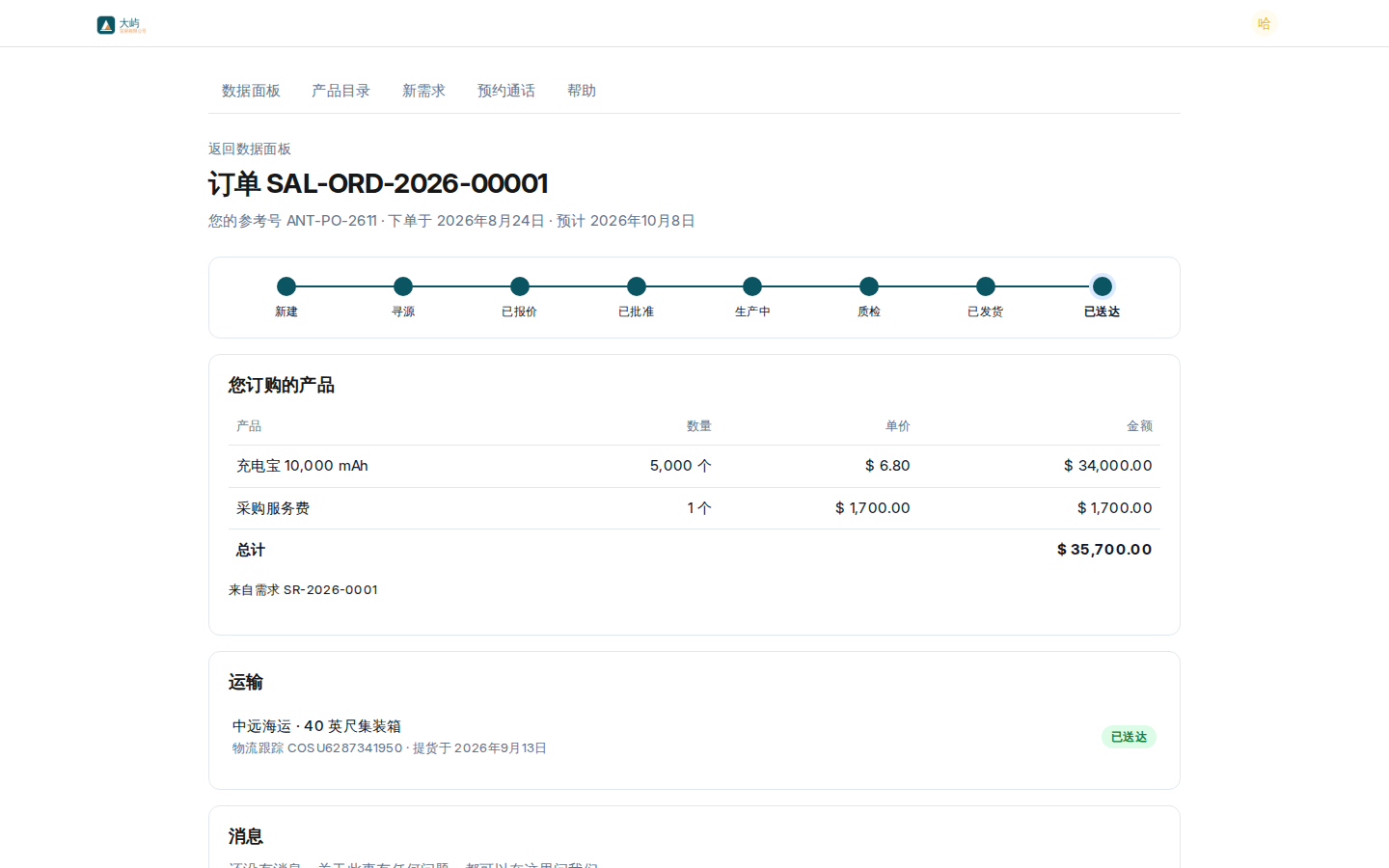Click the 寻源 step marker
The width and height of the screenshot is (1389, 868).
pyautogui.click(x=403, y=286)
